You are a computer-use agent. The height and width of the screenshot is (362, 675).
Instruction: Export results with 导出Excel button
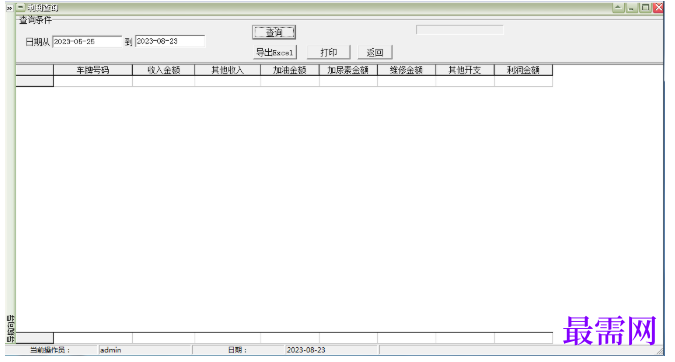tap(275, 53)
